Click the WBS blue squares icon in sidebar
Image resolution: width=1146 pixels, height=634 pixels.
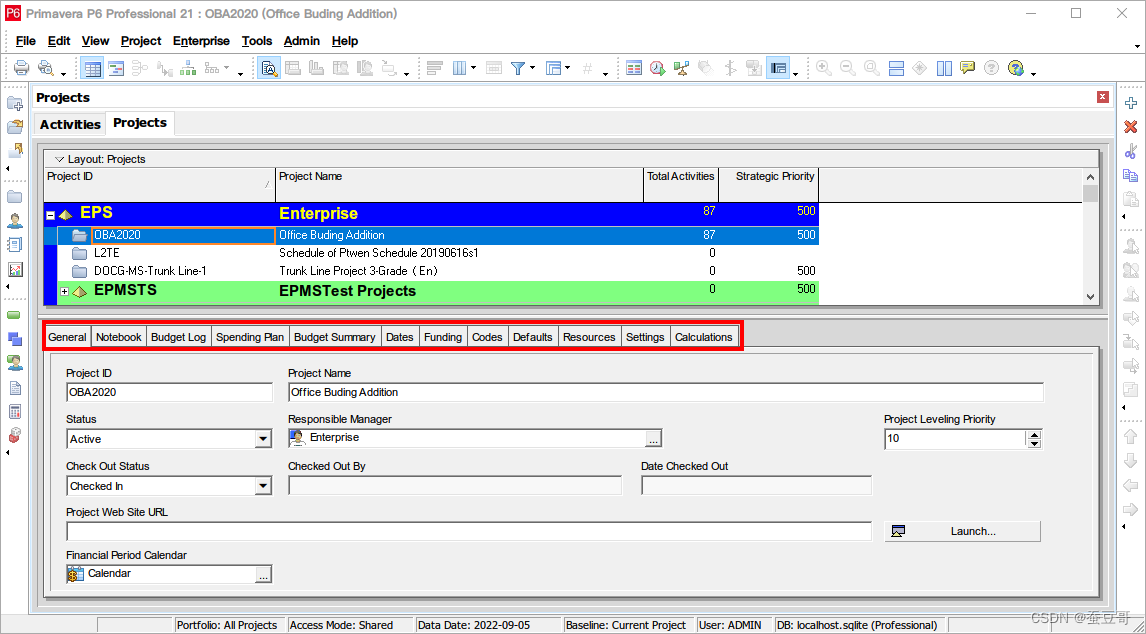click(x=15, y=339)
